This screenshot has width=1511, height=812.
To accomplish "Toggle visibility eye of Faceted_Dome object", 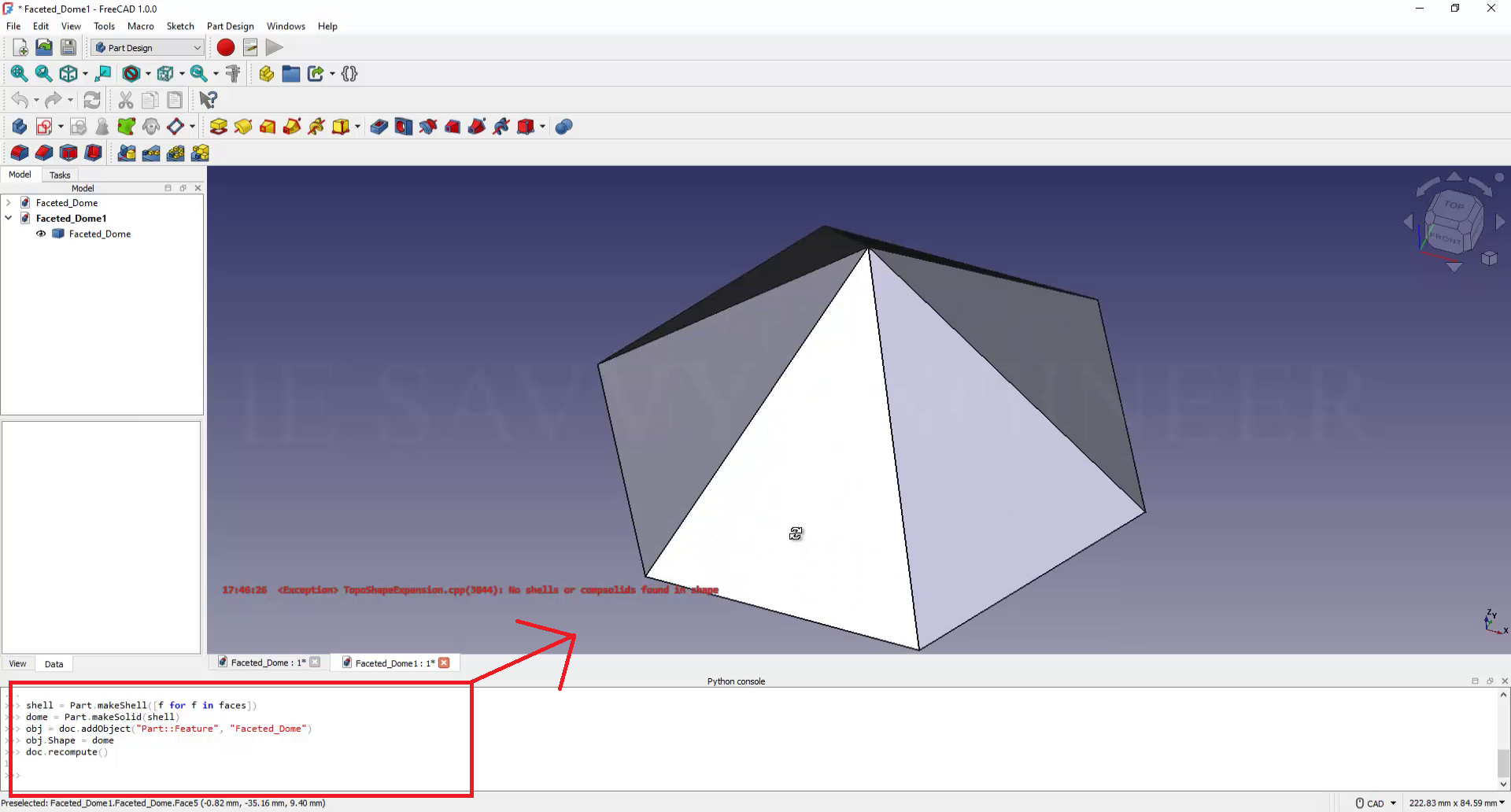I will click(x=41, y=234).
